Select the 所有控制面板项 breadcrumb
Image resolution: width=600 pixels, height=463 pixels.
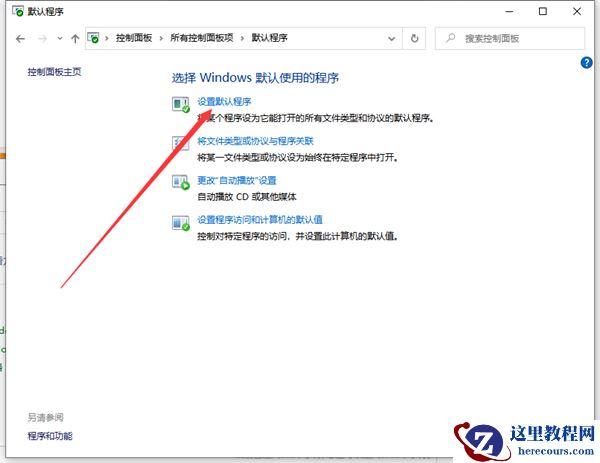pos(202,38)
